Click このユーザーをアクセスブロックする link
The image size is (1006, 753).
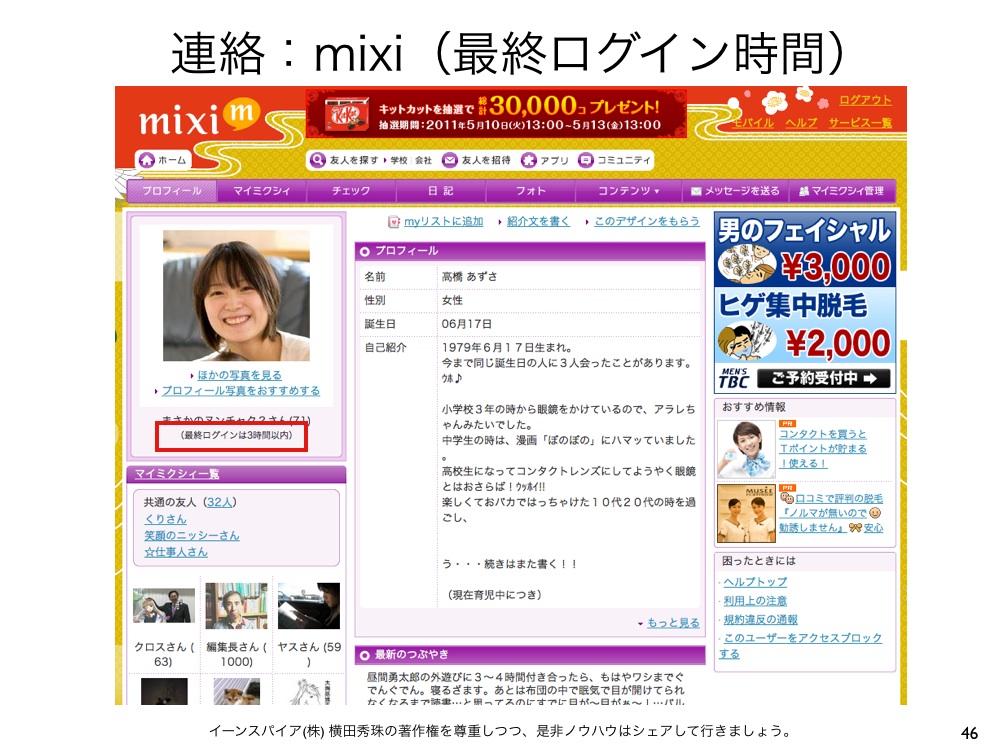pyautogui.click(x=801, y=646)
